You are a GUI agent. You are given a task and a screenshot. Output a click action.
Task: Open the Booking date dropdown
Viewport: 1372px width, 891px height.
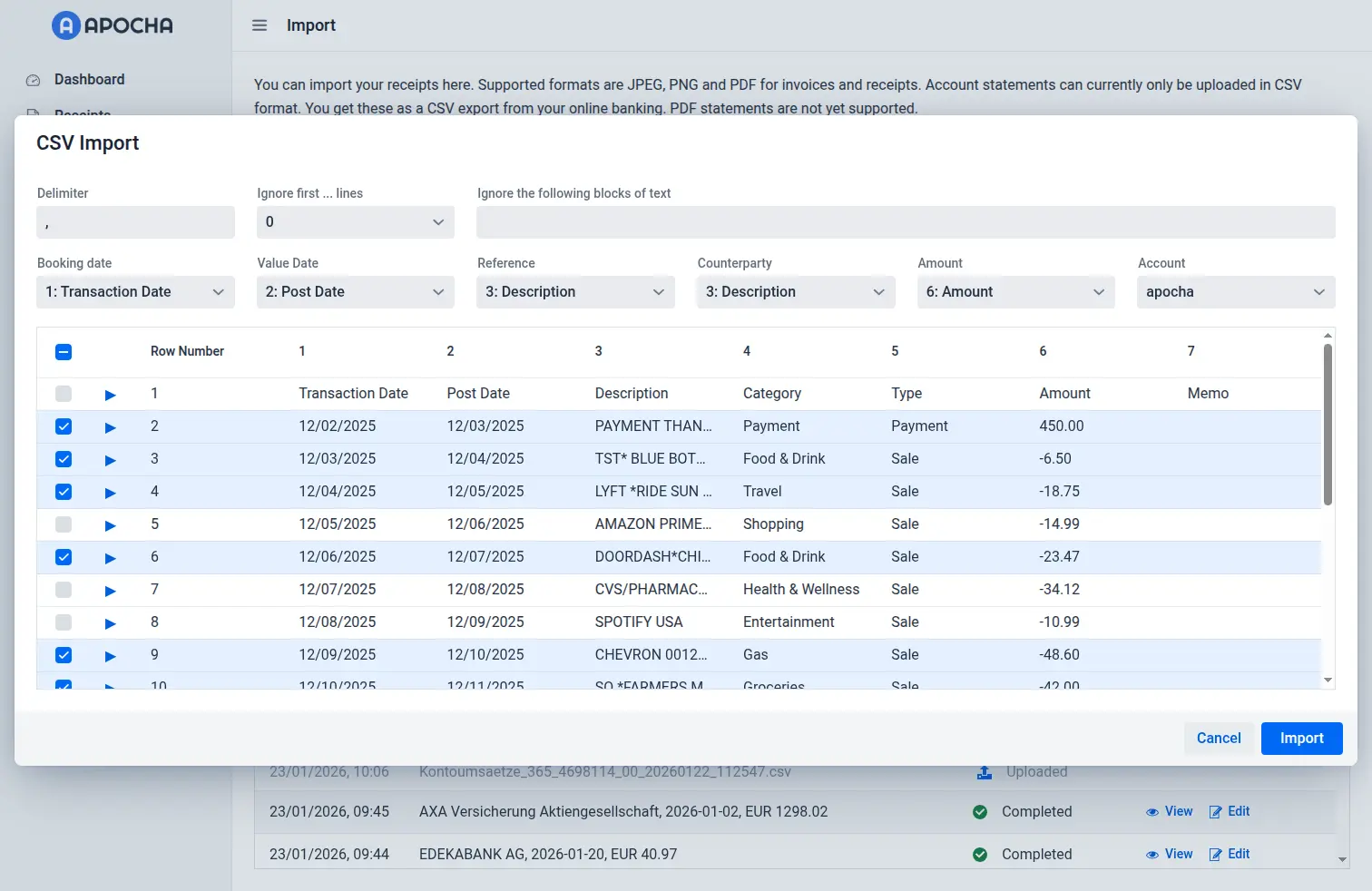(x=134, y=291)
